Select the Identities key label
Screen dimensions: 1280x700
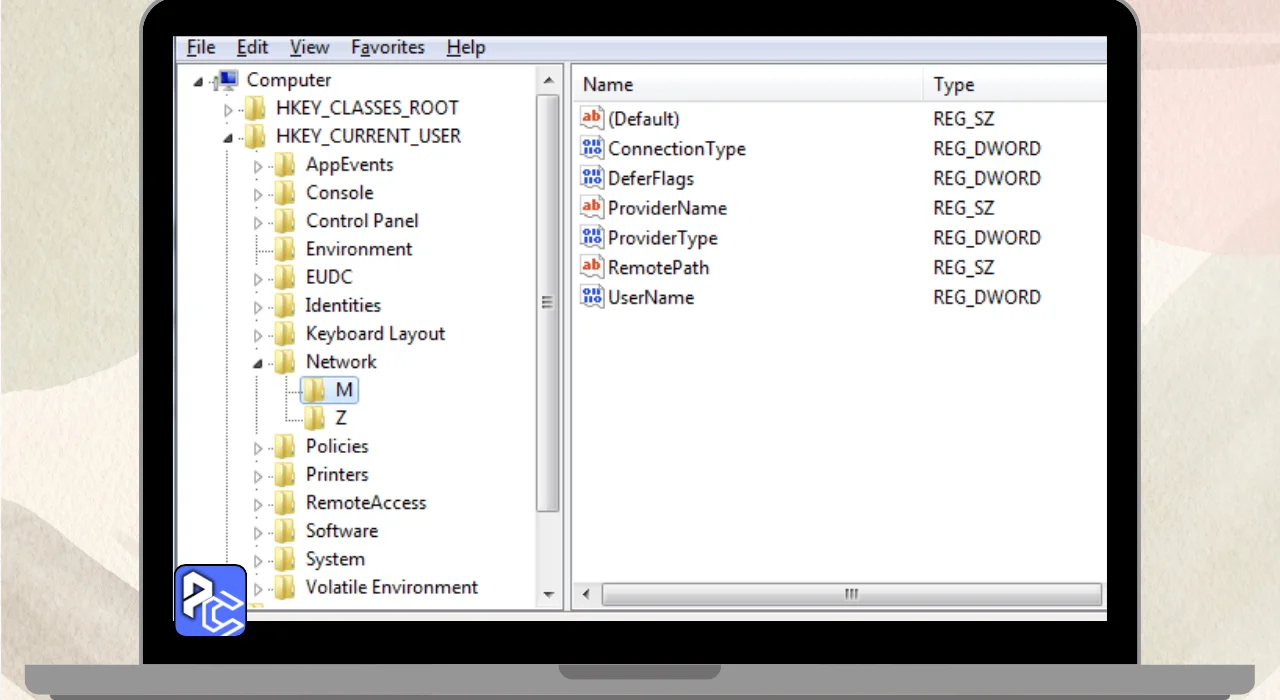tap(343, 305)
